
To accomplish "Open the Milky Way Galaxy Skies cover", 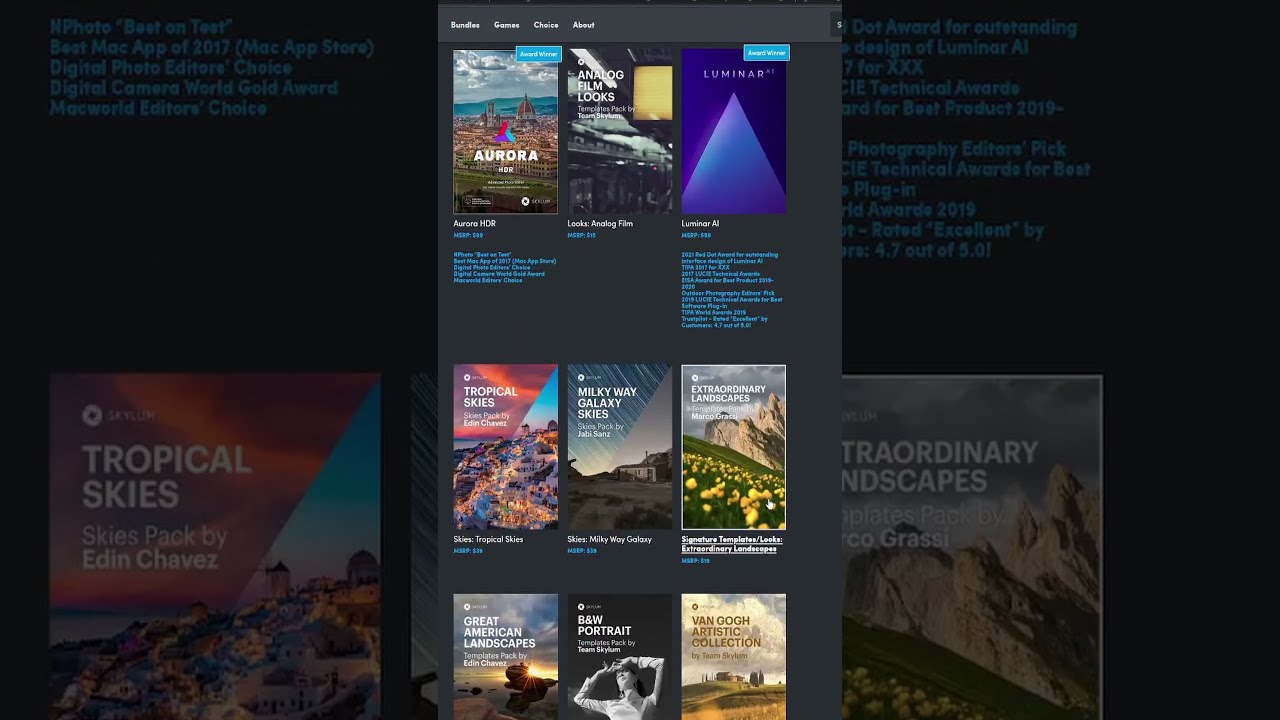I will coord(620,447).
